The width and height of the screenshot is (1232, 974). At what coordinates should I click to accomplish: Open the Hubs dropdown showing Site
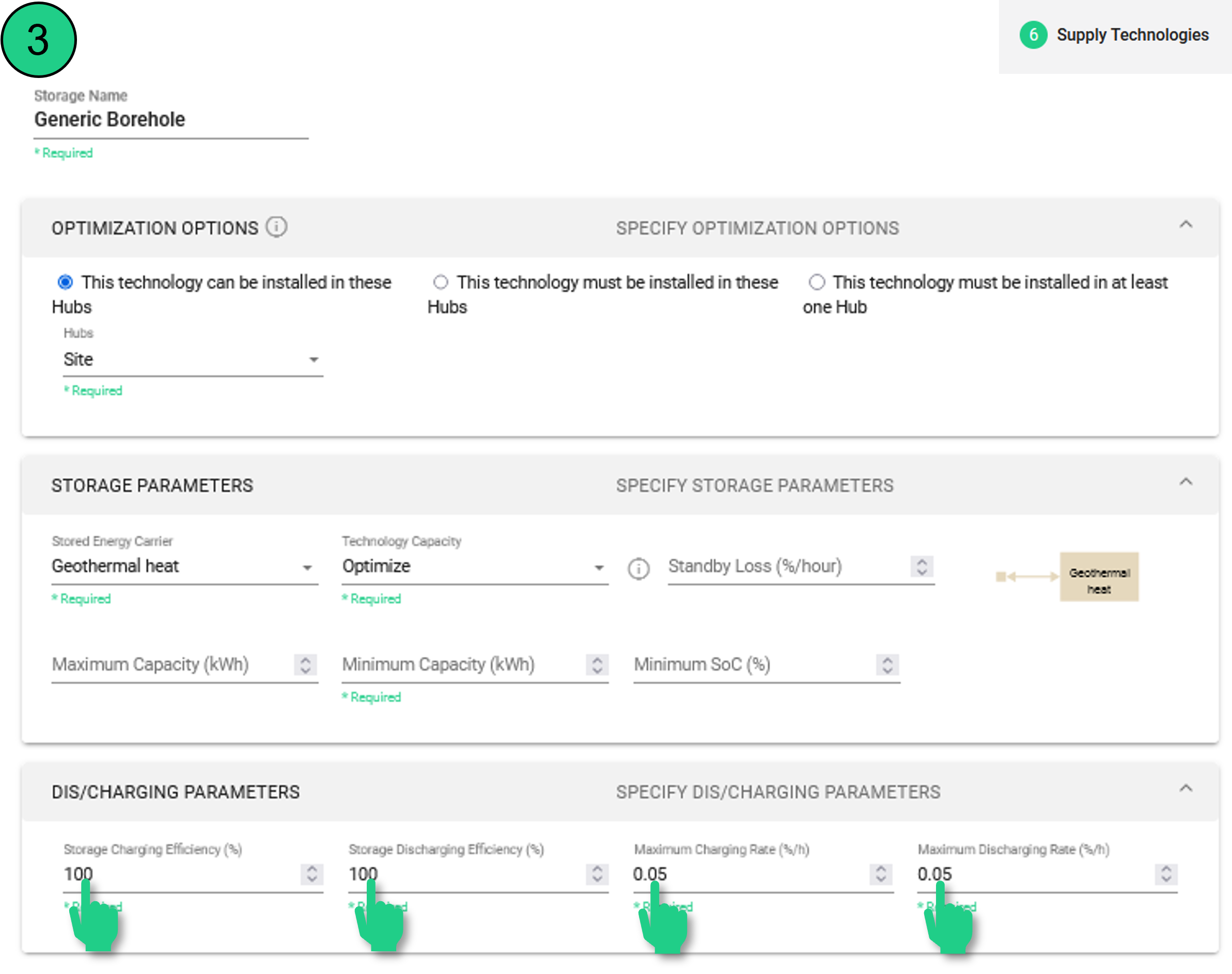192,360
